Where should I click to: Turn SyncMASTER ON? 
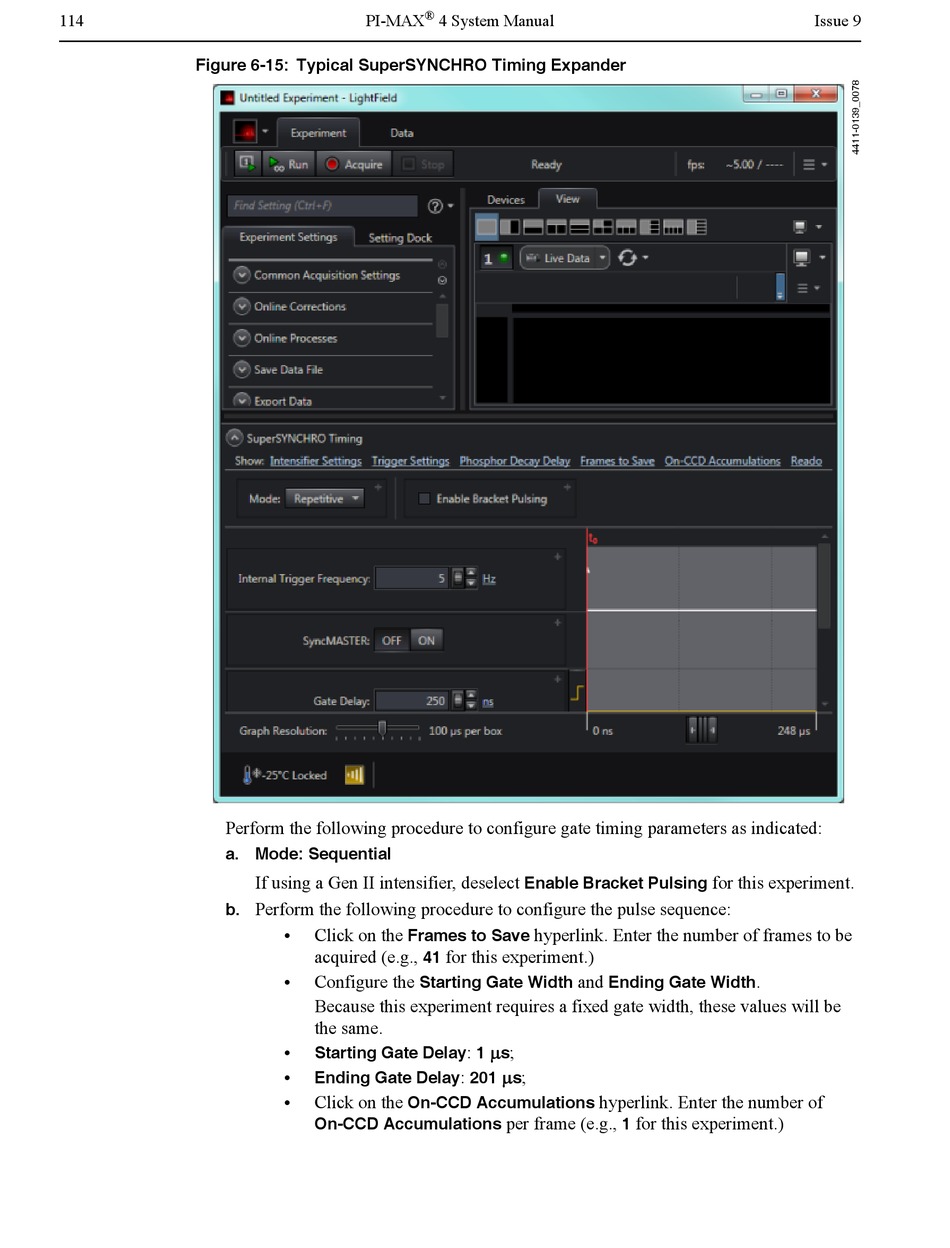point(426,640)
